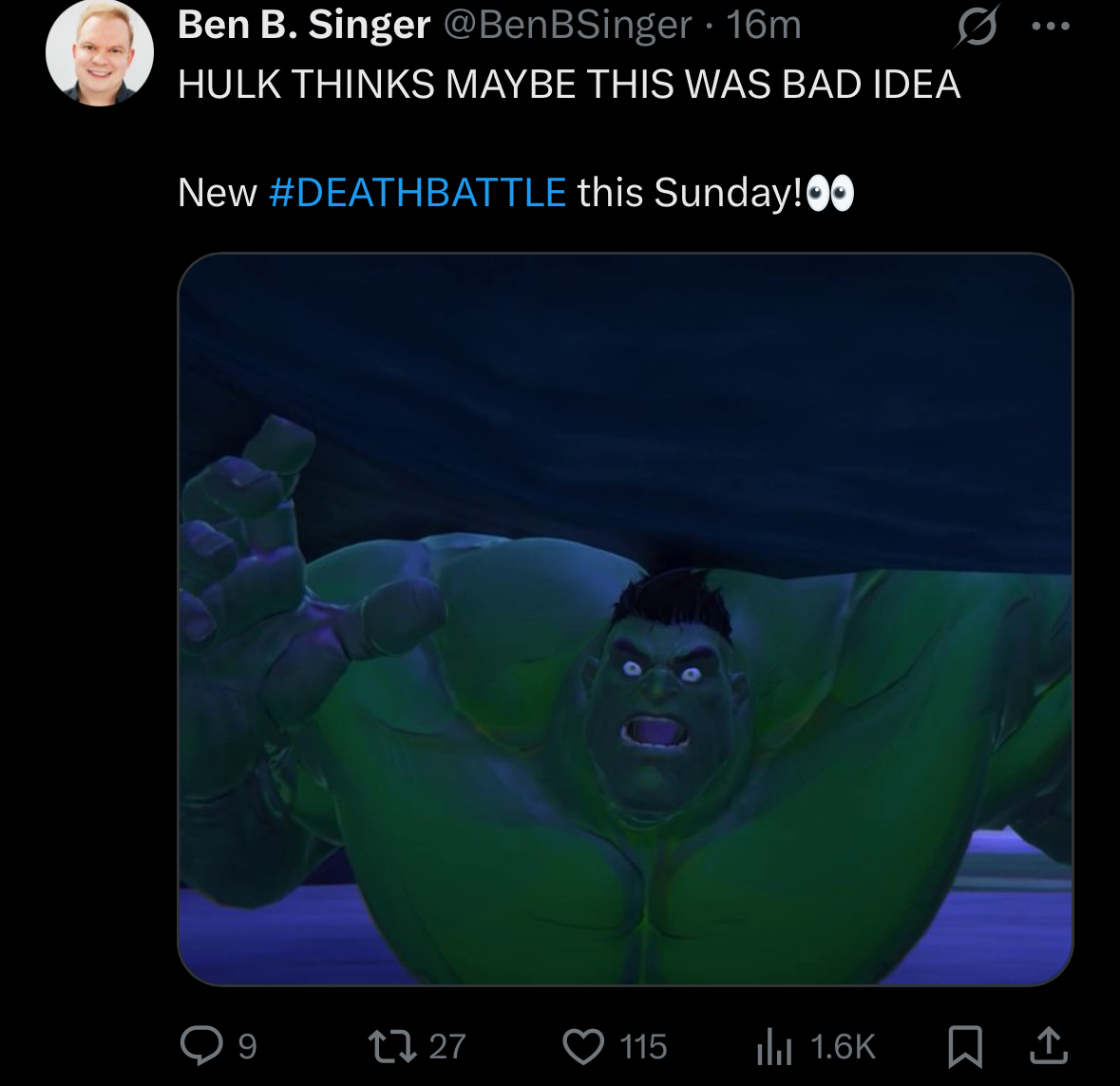Screen dimensions: 1120x1086
Task: Click the reply count 9
Action: click(247, 1047)
